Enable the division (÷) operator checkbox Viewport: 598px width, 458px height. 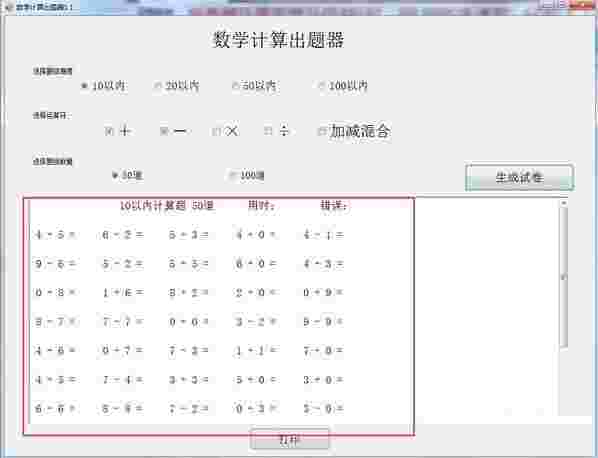278,131
